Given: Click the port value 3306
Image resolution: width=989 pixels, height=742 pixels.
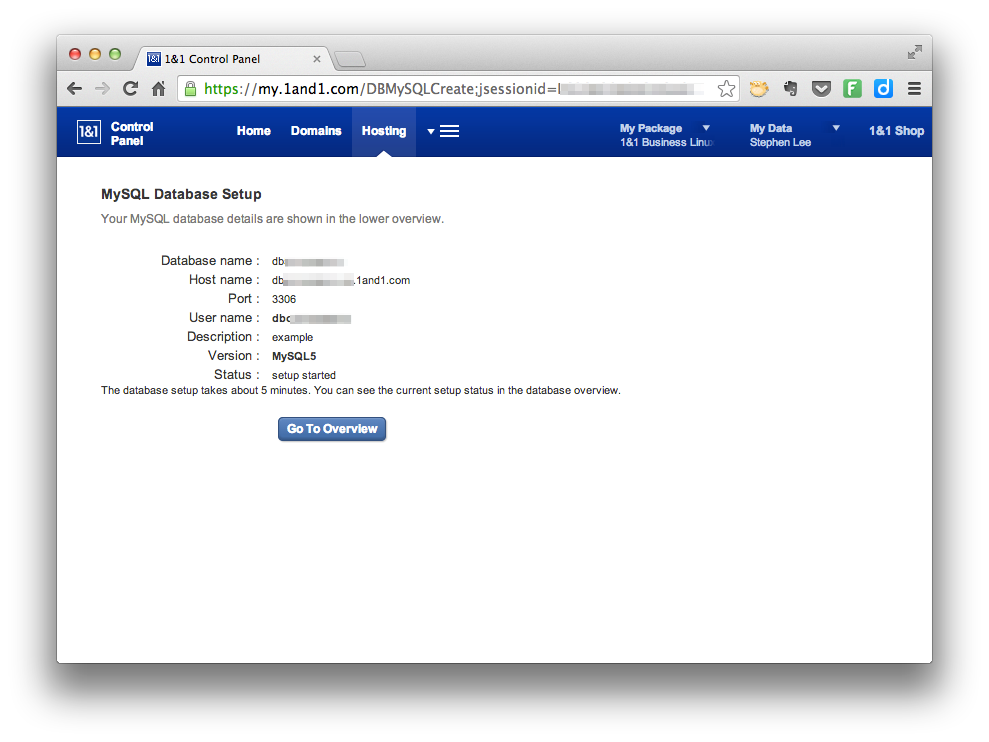Looking at the screenshot, I should [284, 299].
